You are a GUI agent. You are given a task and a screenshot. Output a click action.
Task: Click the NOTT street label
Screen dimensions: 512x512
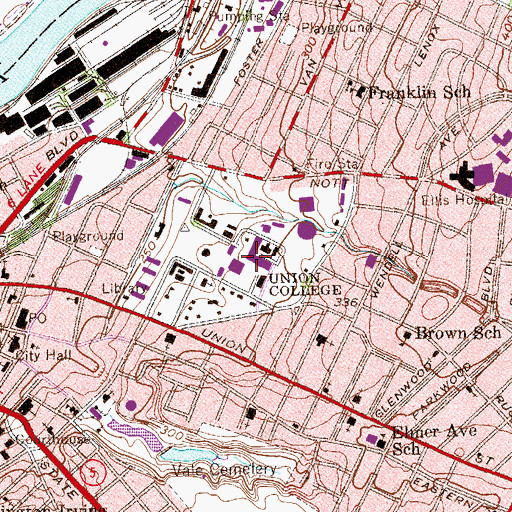tap(329, 183)
